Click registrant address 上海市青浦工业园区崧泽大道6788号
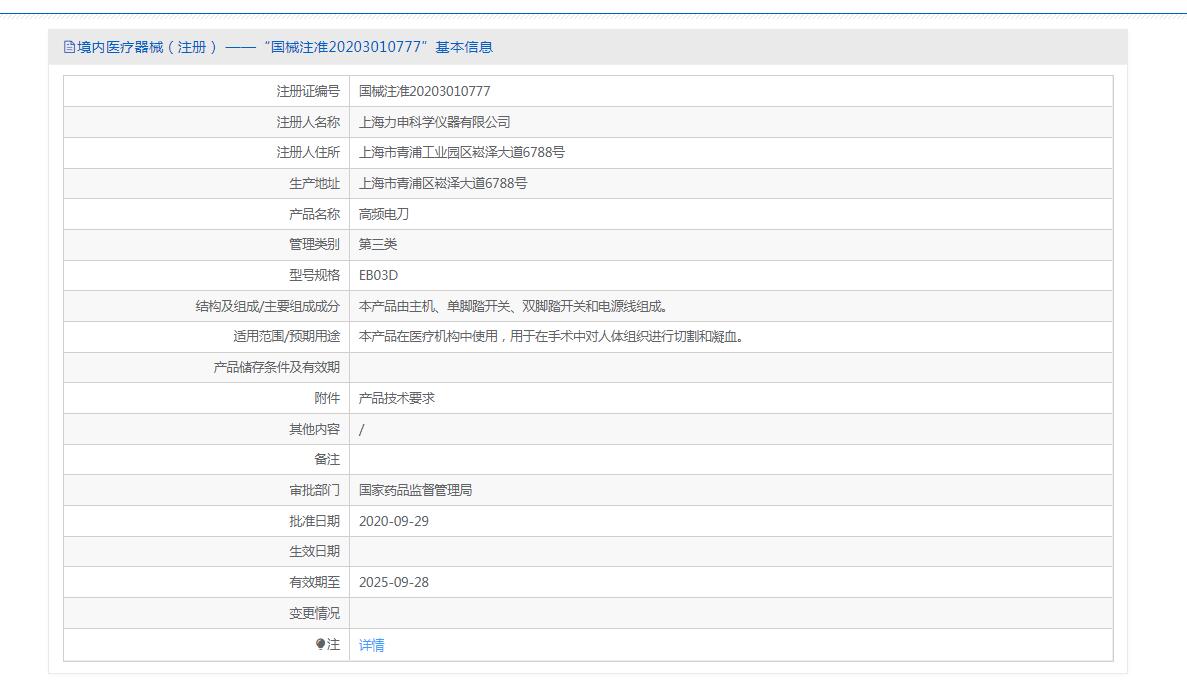This screenshot has width=1187, height=698. [462, 152]
